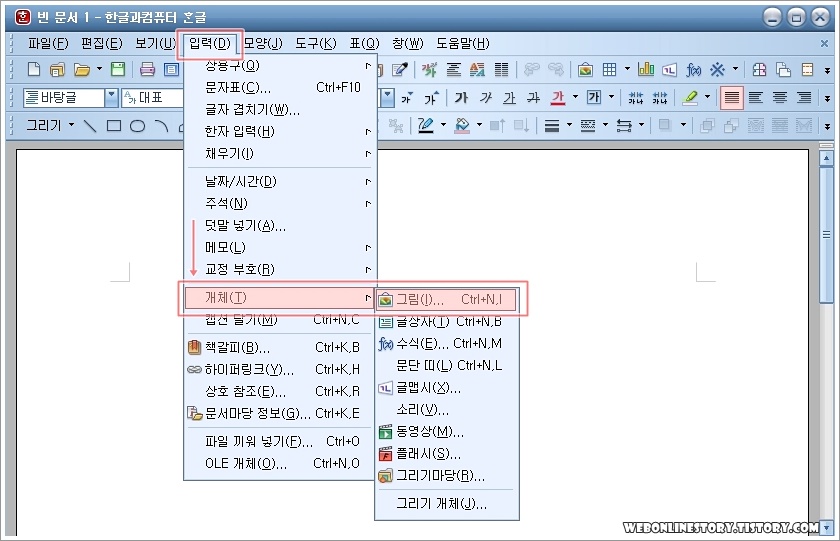The image size is (840, 541).
Task: Choose 글상자(T) in the submenu
Action: pos(447,321)
